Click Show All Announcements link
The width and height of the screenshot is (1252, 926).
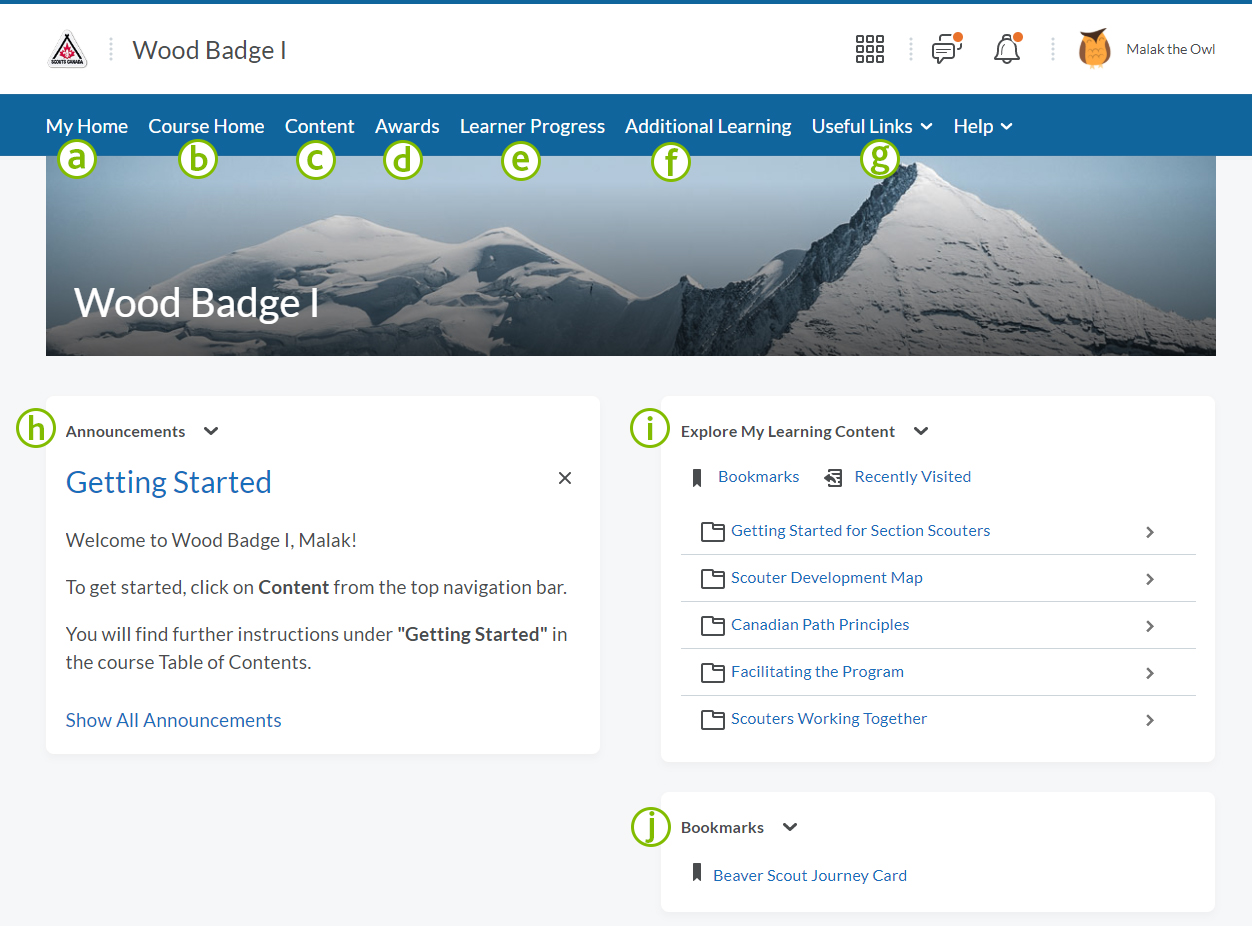tap(173, 720)
